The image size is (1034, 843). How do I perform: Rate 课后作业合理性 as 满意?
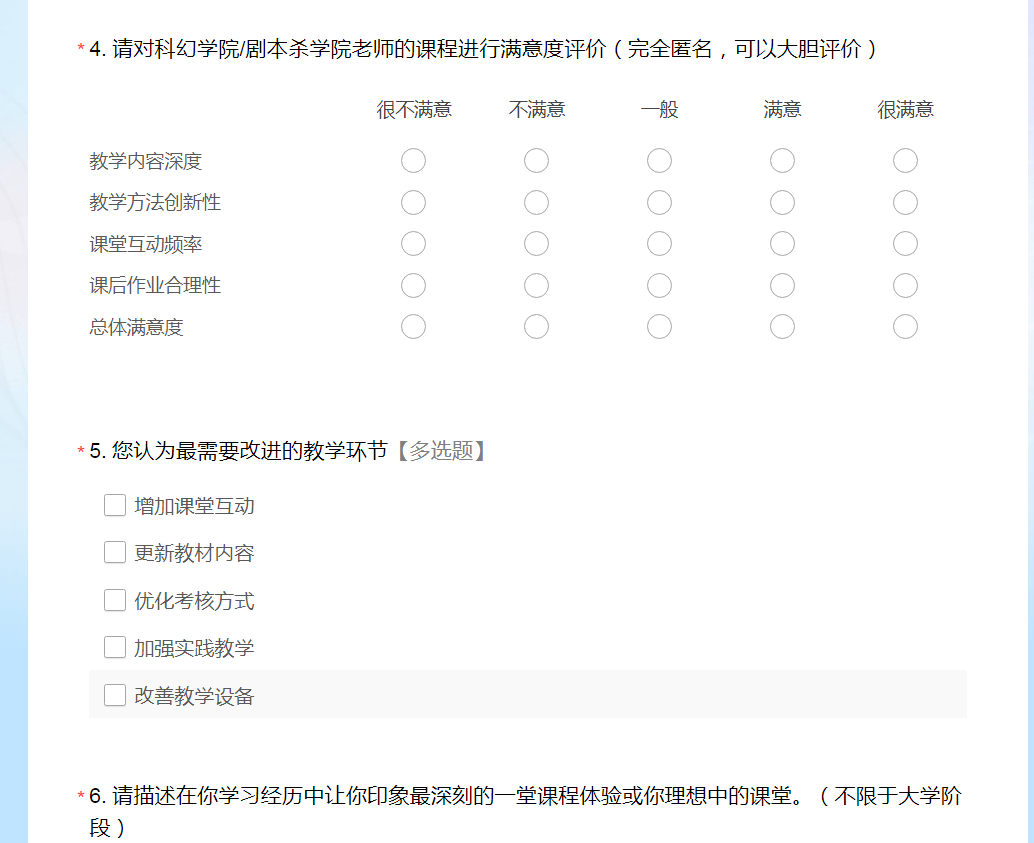[x=782, y=286]
